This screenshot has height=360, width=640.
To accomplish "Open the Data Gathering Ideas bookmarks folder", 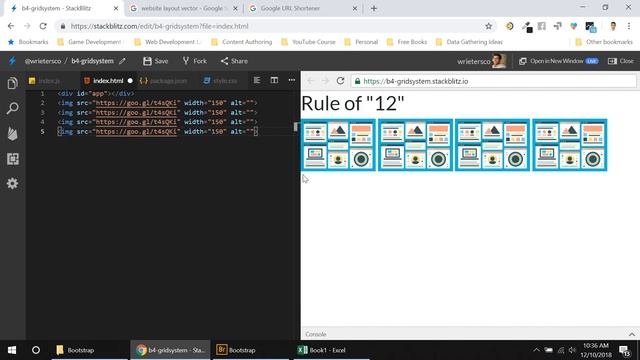I will [x=469, y=42].
